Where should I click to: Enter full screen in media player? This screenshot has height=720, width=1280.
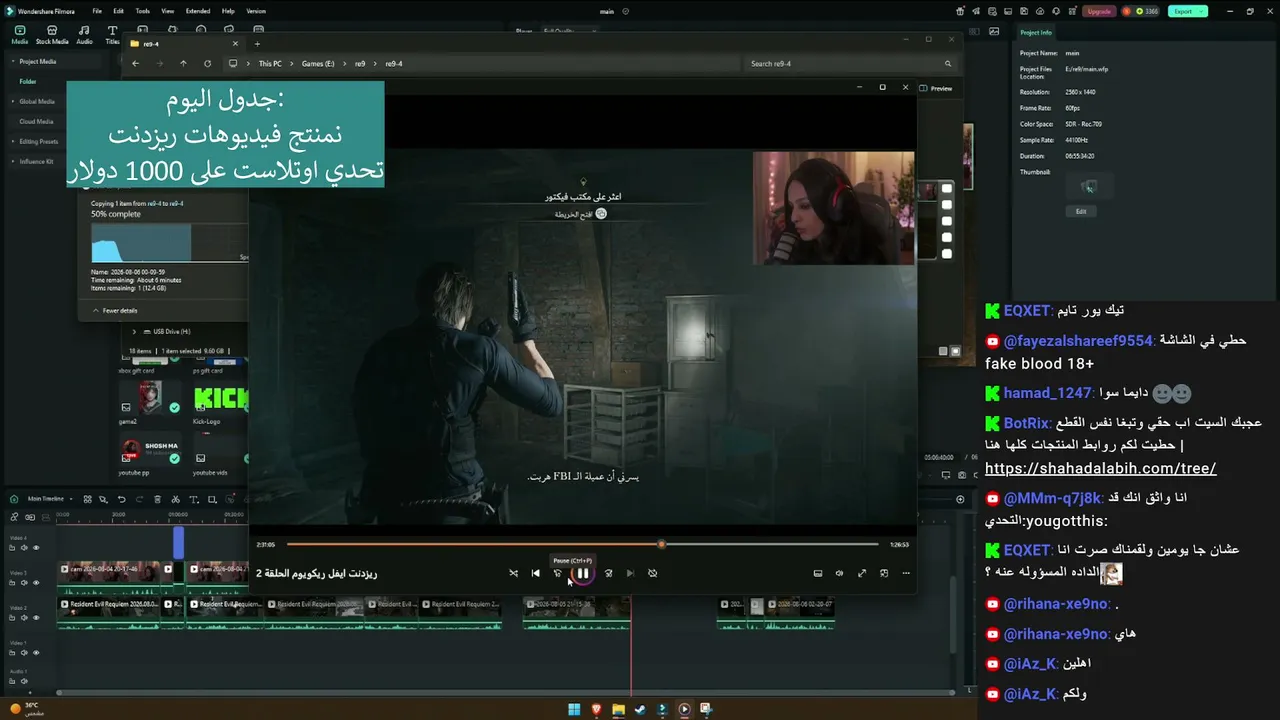click(x=862, y=573)
